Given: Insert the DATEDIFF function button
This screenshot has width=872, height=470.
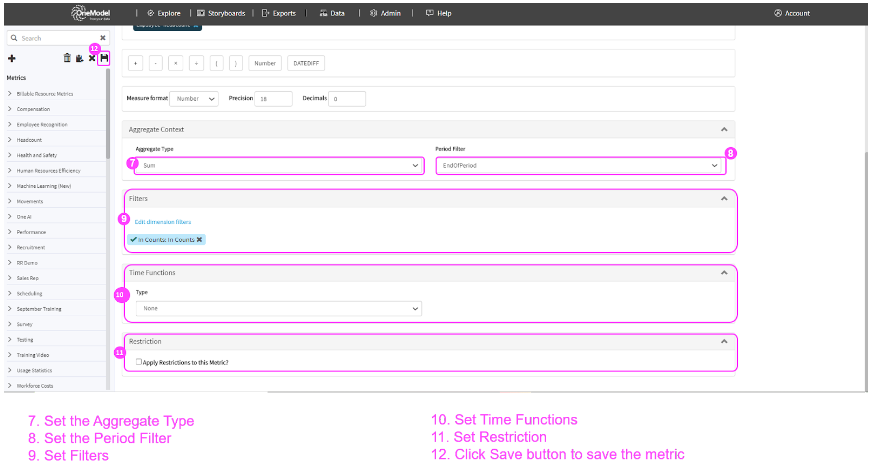Looking at the screenshot, I should (305, 63).
